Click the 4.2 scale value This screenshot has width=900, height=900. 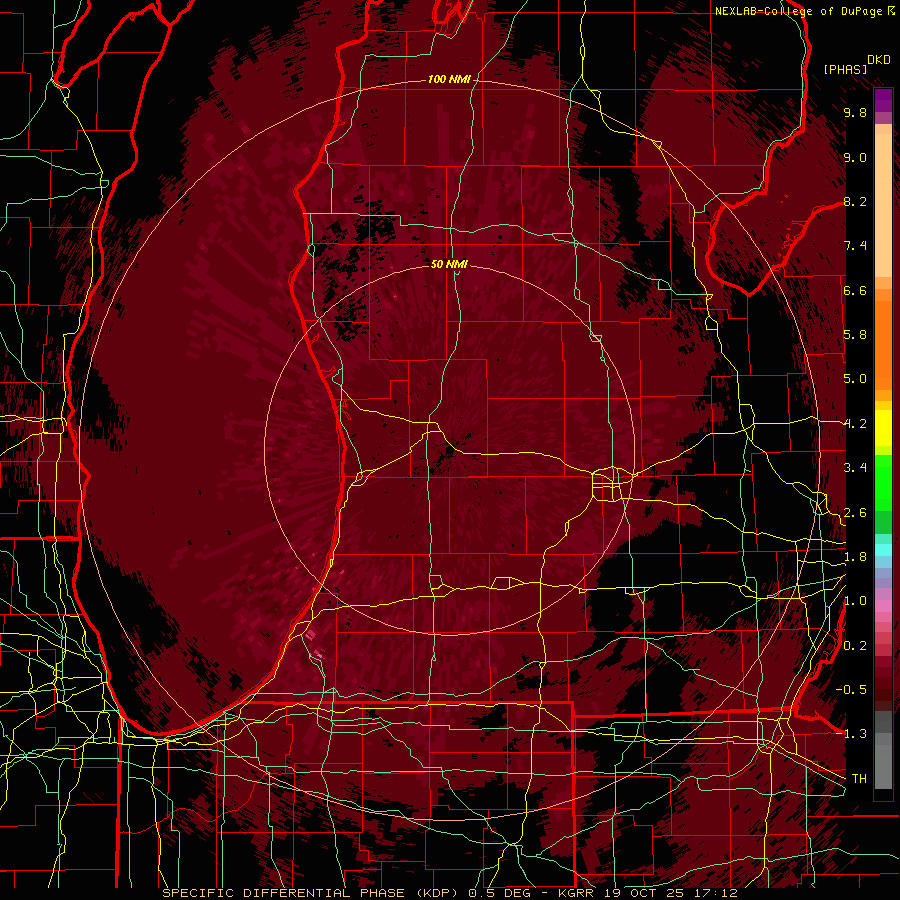click(855, 424)
